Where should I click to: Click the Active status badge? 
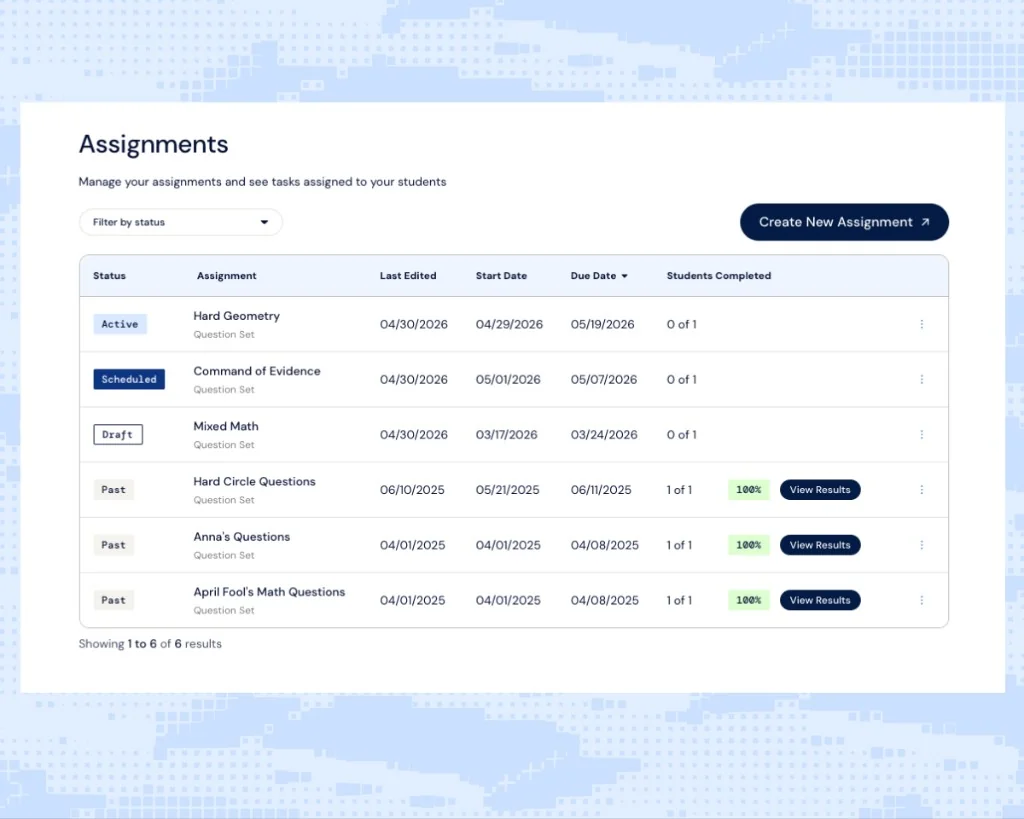(120, 324)
